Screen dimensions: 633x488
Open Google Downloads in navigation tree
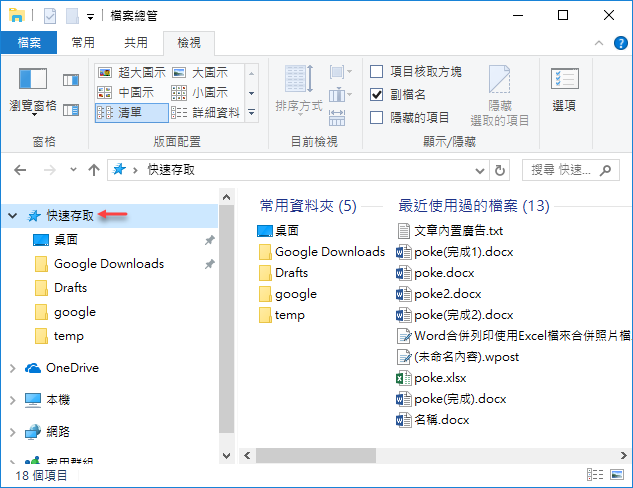(109, 264)
